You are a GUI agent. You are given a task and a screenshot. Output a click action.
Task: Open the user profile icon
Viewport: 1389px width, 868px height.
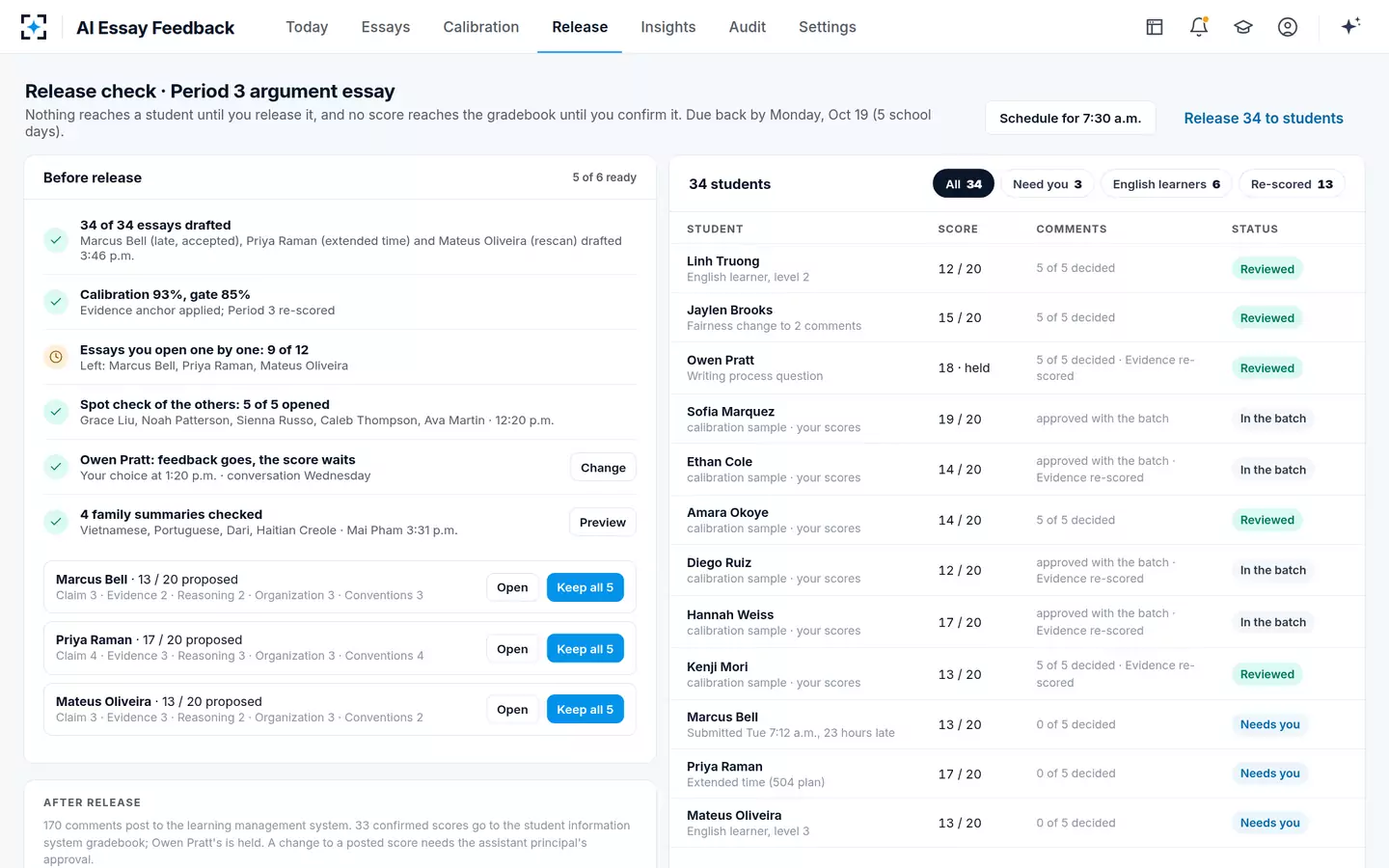tap(1288, 27)
